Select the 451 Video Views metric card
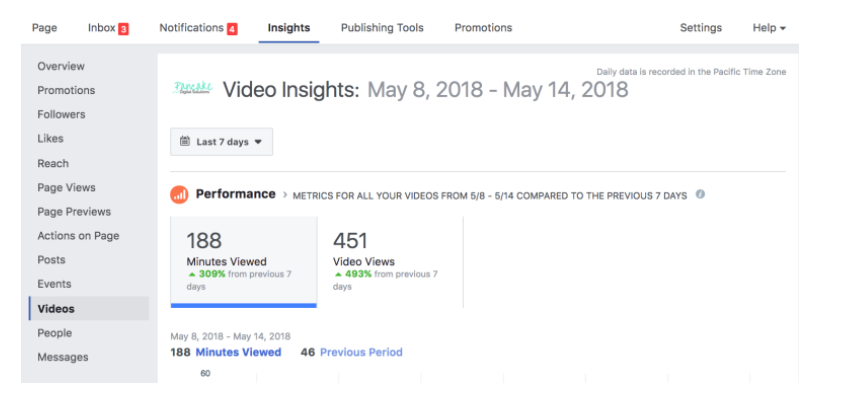This screenshot has width=867, height=402. click(390, 261)
